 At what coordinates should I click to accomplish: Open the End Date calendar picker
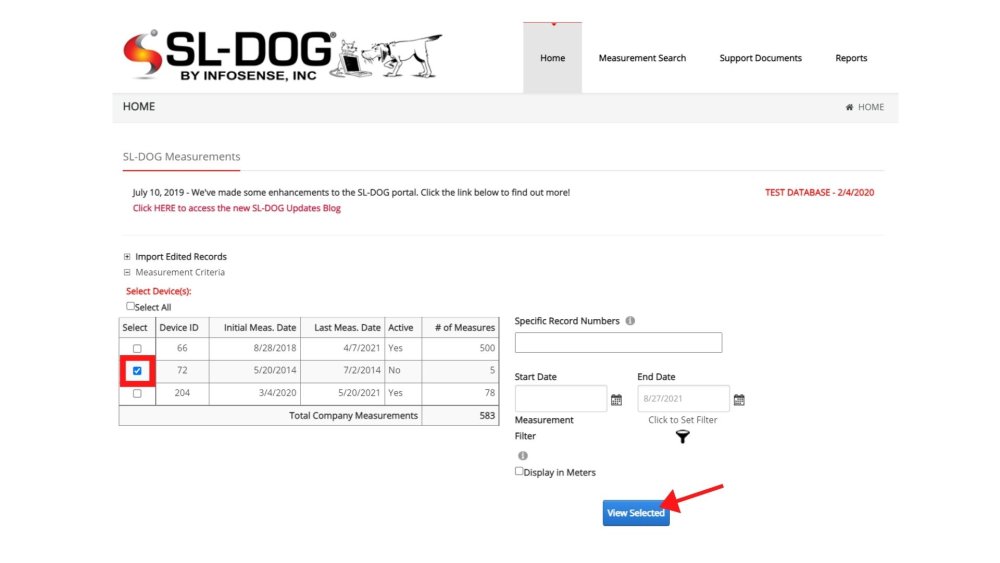pyautogui.click(x=739, y=400)
